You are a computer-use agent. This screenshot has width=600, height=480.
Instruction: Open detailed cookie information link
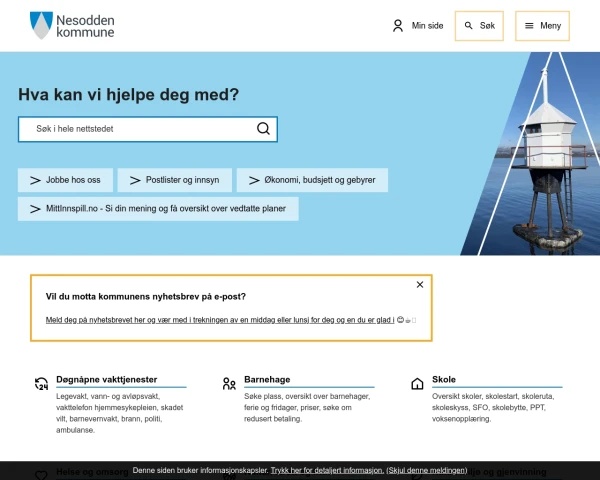pos(327,469)
